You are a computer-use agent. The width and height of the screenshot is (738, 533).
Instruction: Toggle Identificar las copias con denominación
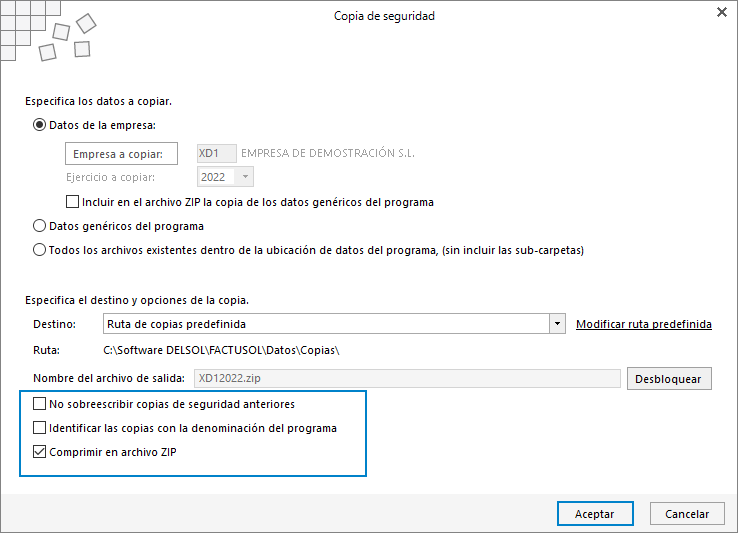pyautogui.click(x=40, y=428)
